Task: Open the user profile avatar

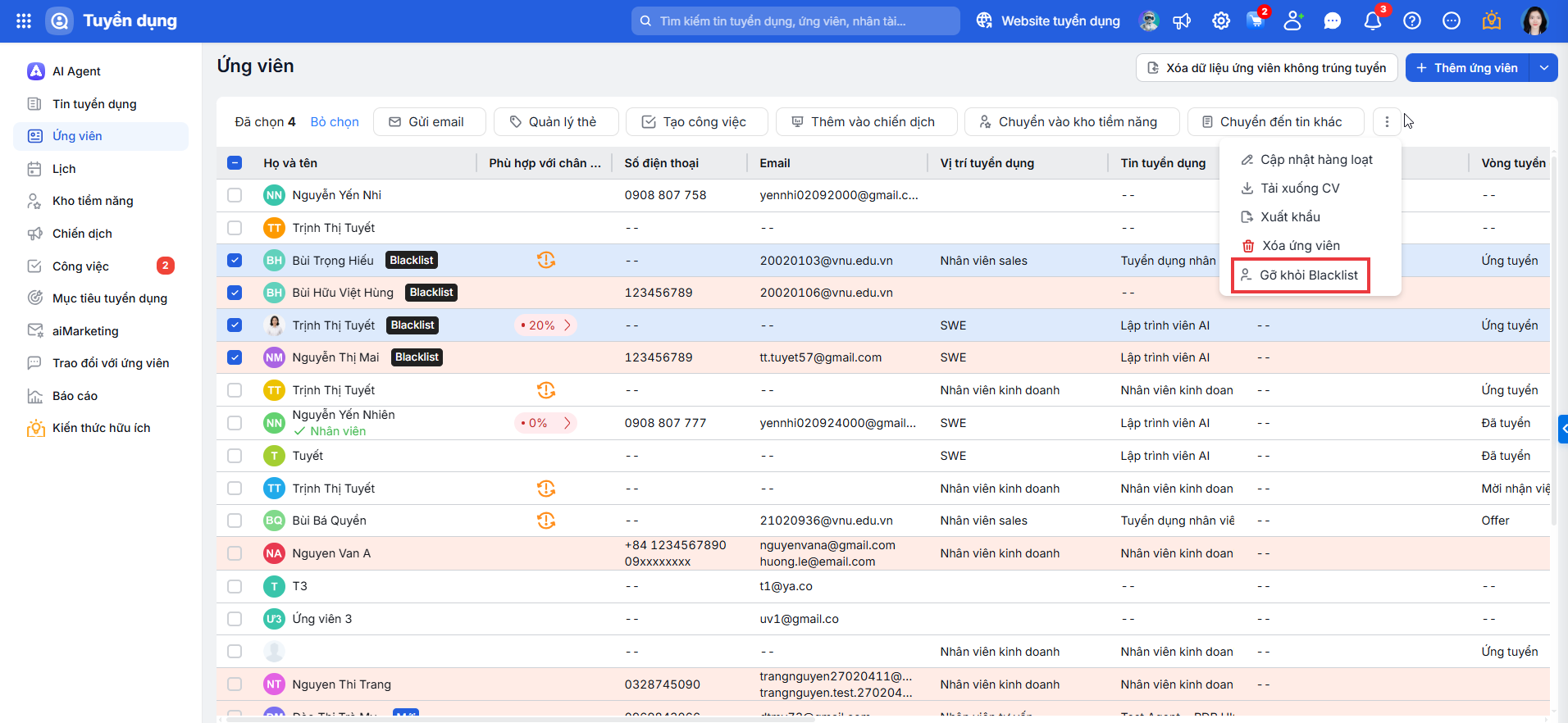Action: [1534, 21]
